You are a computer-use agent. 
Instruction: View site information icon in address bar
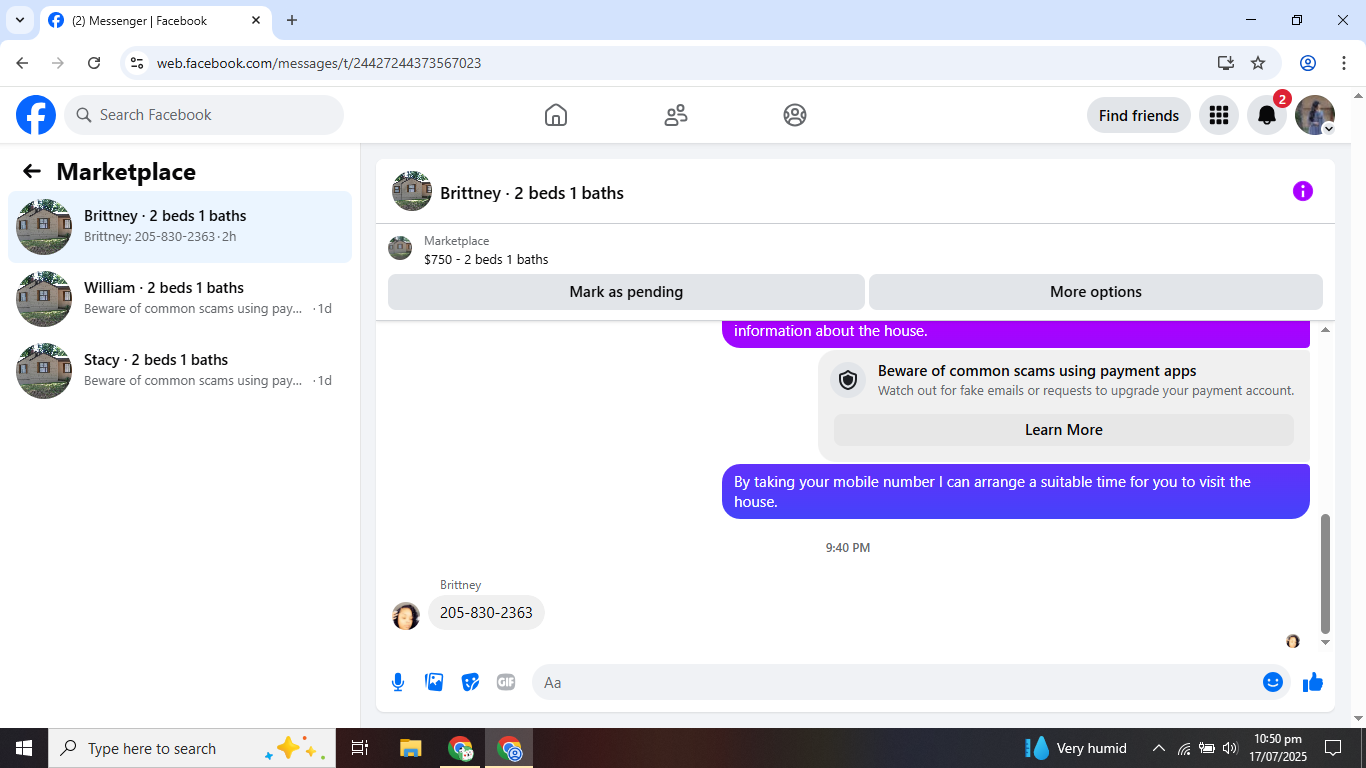point(137,63)
